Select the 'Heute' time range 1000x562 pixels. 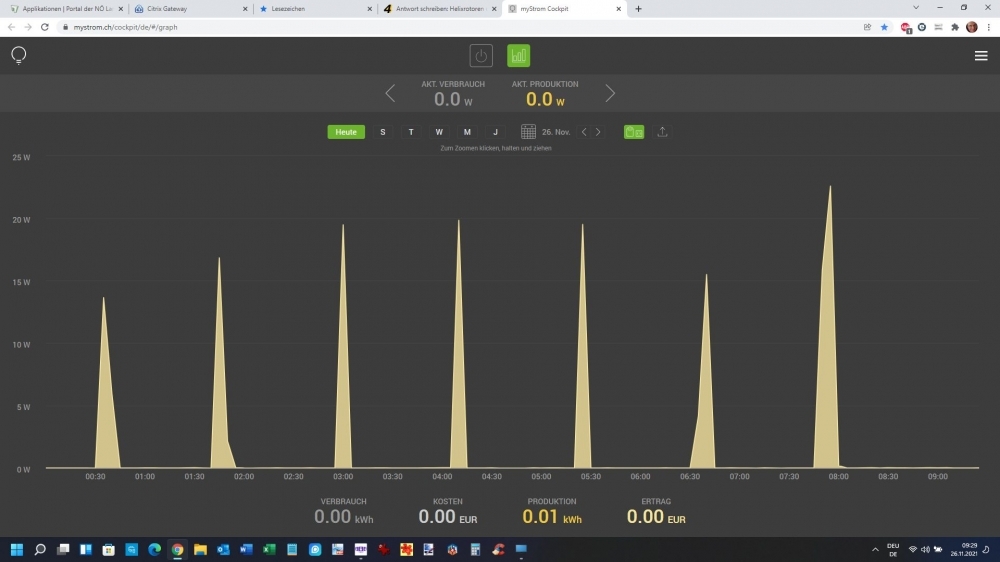coord(346,132)
